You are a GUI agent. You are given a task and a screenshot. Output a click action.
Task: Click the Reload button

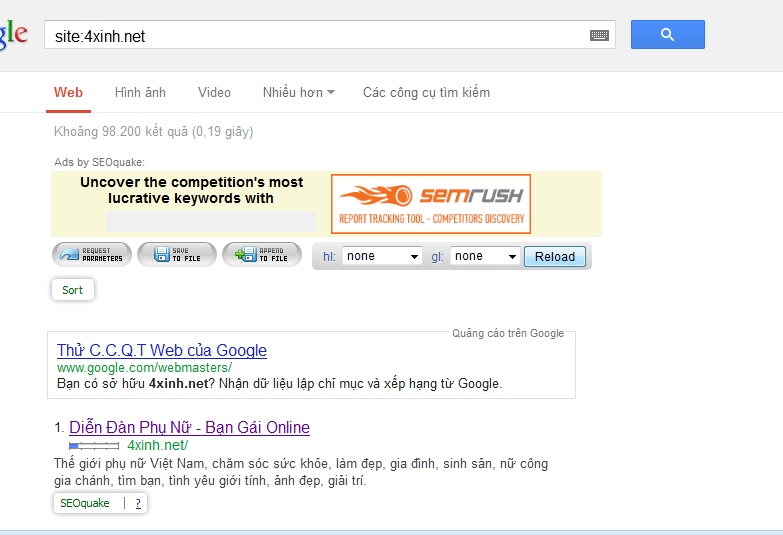click(x=555, y=257)
